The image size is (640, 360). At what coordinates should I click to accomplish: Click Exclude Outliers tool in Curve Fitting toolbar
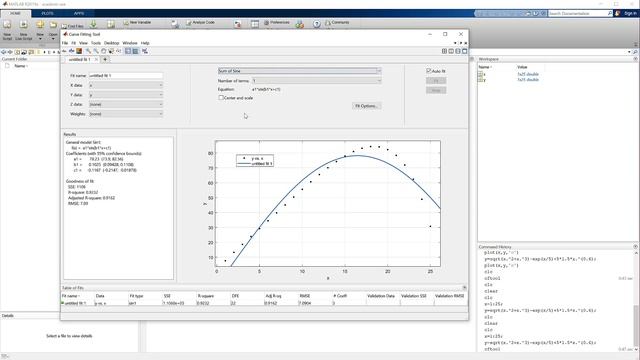coord(118,51)
